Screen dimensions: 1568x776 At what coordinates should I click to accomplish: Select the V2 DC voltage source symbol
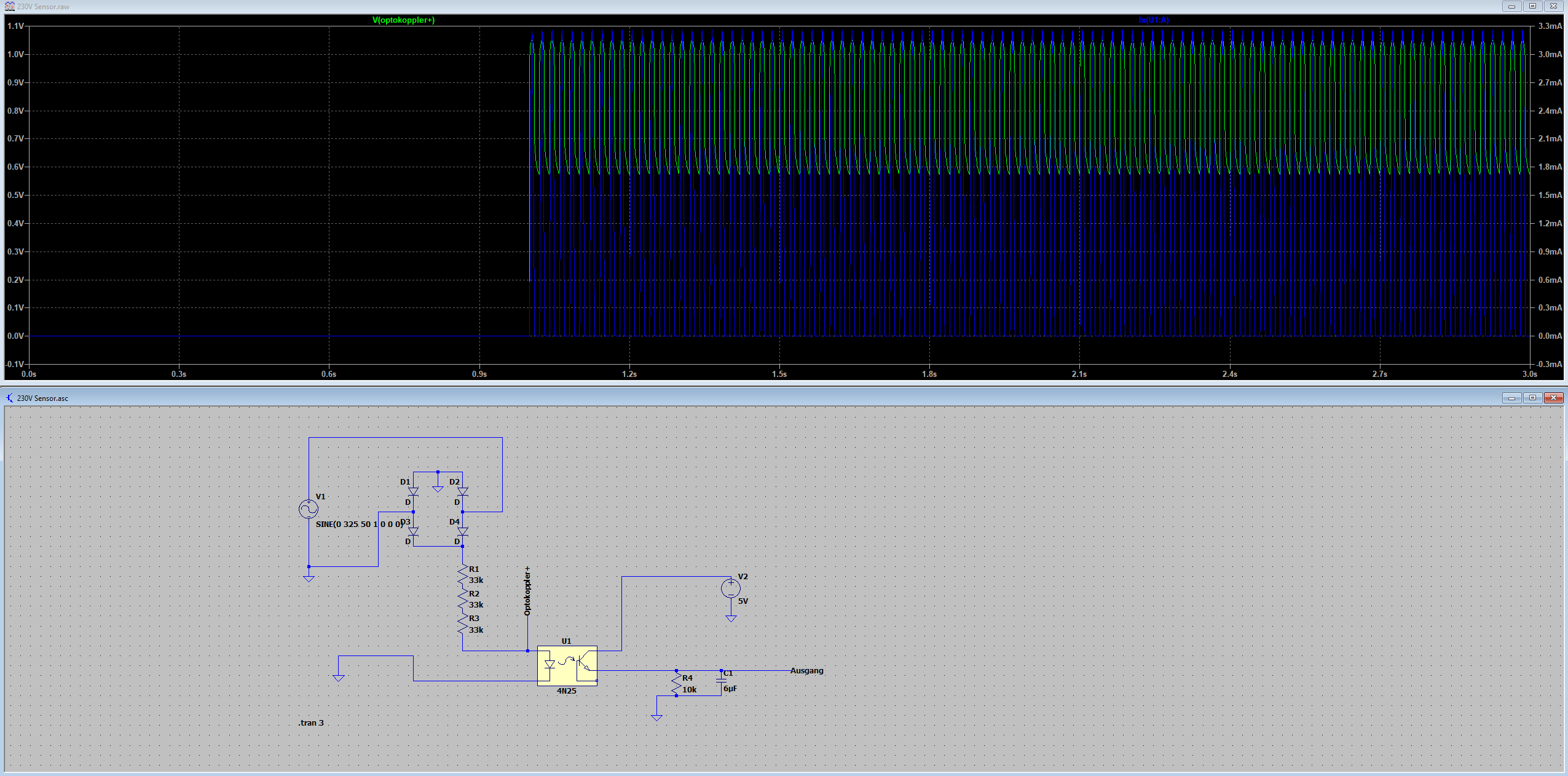coord(730,588)
